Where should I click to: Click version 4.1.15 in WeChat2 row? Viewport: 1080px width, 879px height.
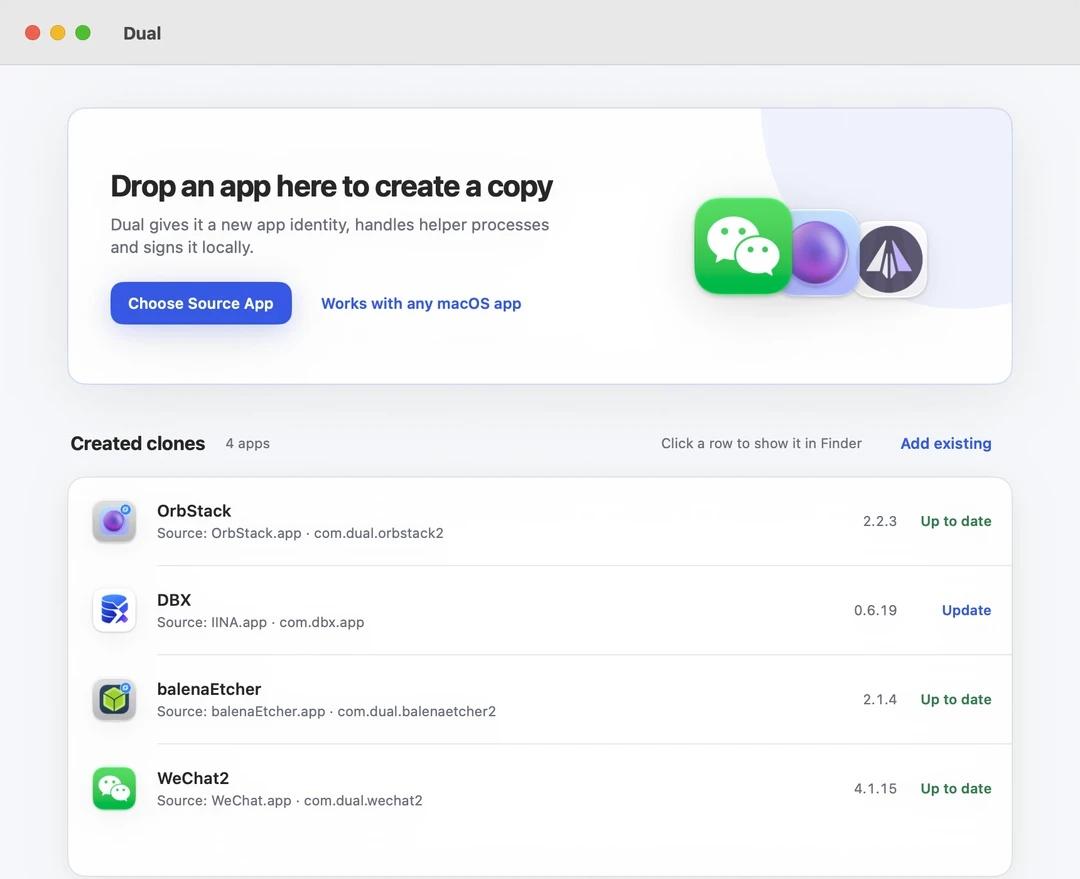click(875, 789)
